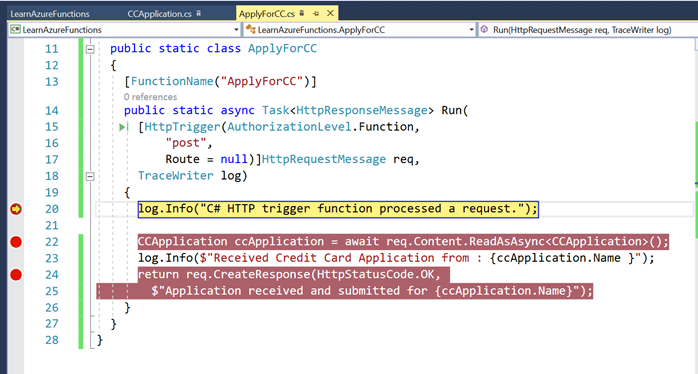Select the ApplyForCC.cs tab
Viewport: 698px width, 374px height.
[267, 14]
